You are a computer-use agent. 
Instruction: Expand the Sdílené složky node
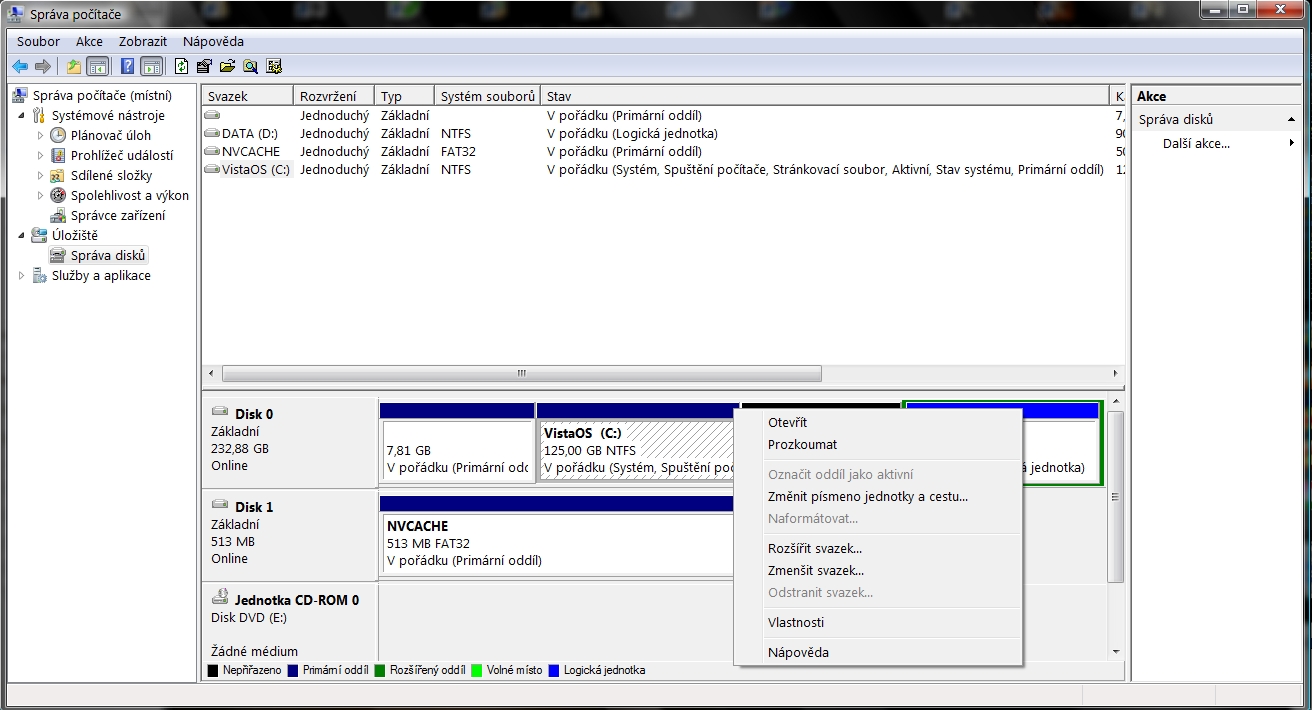pyautogui.click(x=41, y=175)
